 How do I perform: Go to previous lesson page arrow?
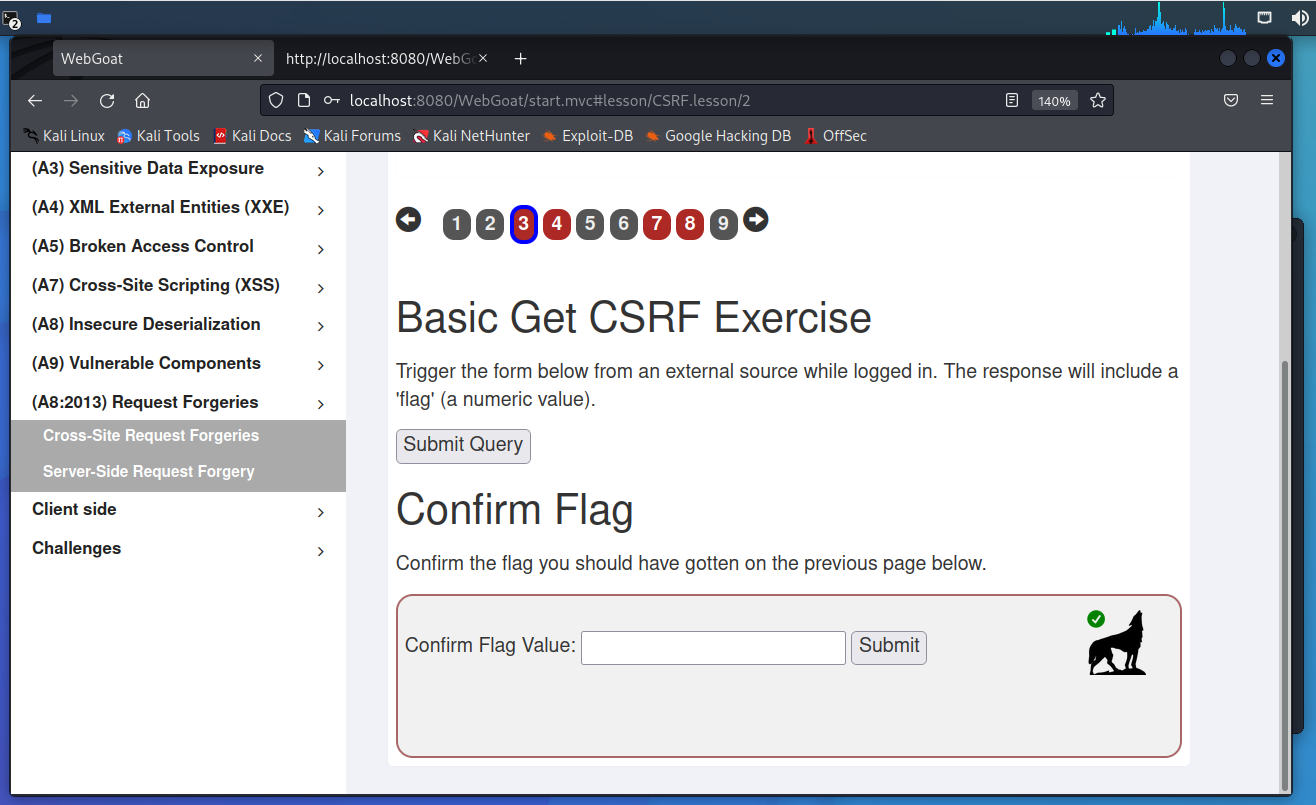(408, 220)
